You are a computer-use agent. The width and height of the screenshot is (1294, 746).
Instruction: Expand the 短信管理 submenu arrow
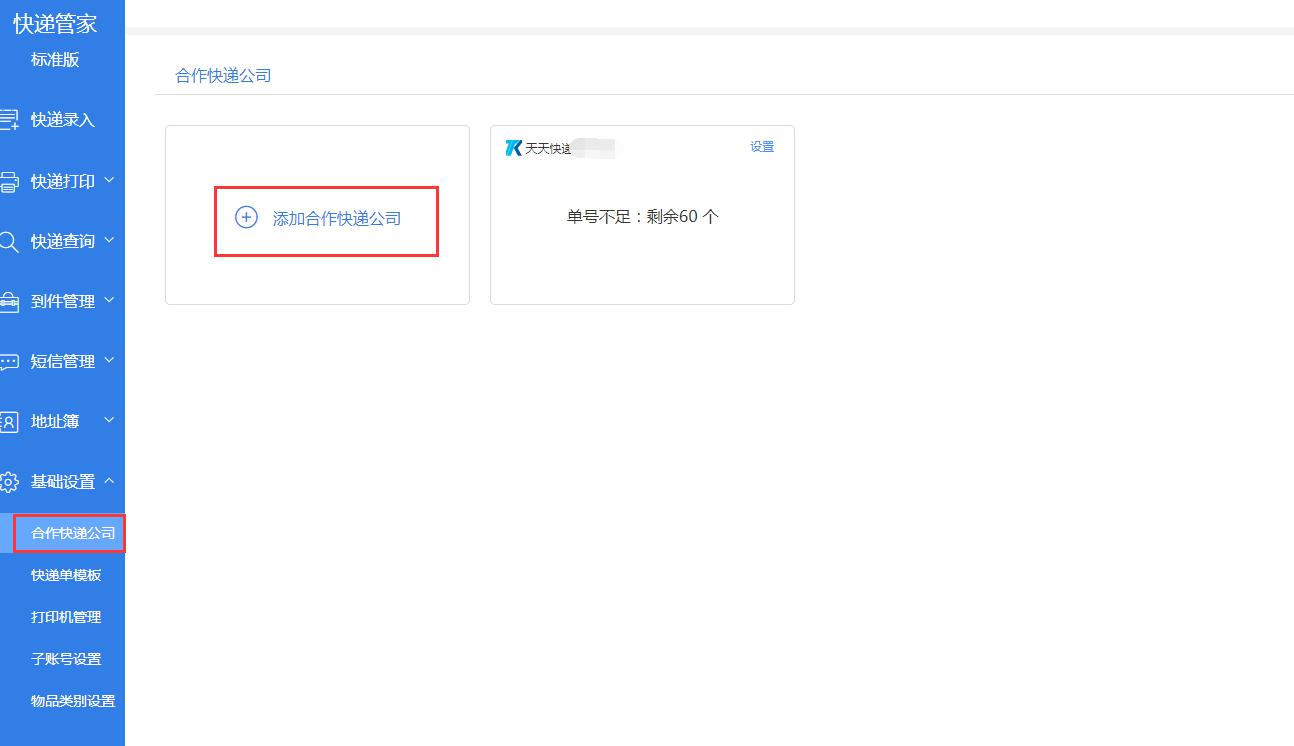point(109,361)
